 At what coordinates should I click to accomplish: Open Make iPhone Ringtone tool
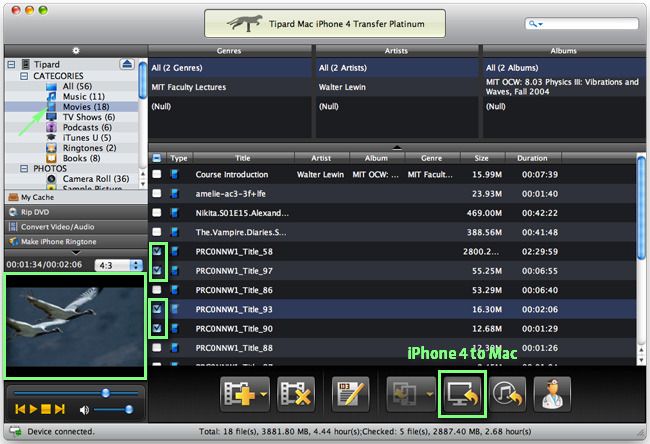[76, 242]
